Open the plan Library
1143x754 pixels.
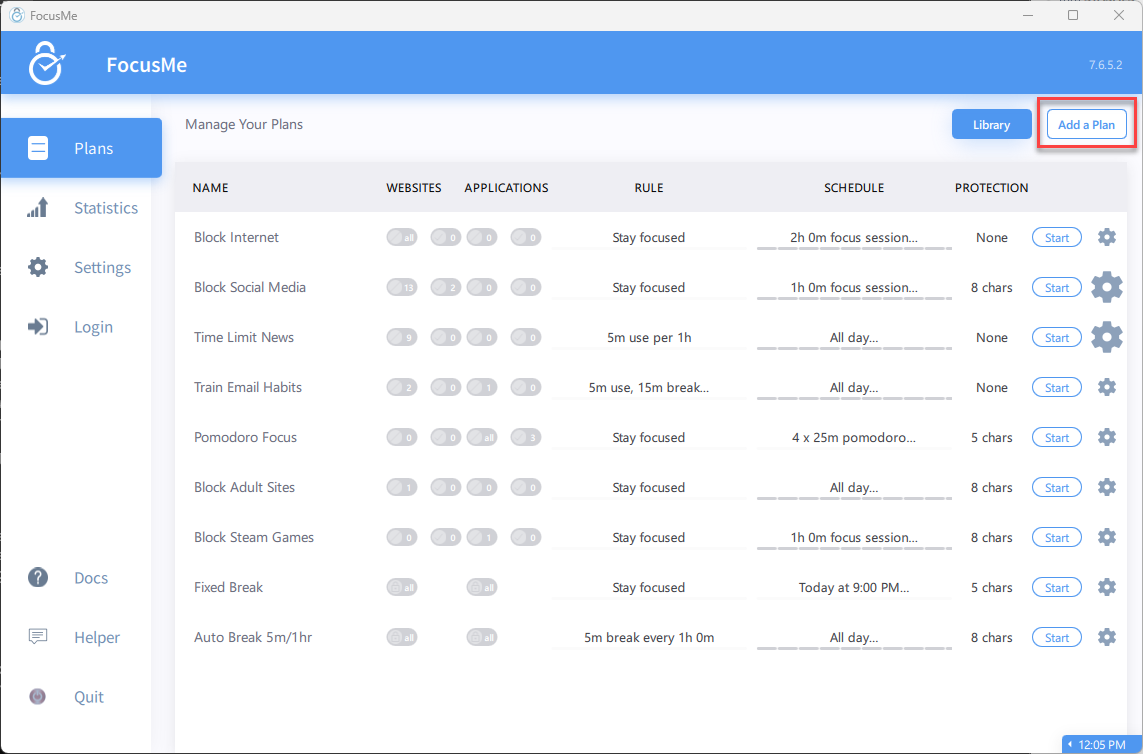tap(991, 125)
